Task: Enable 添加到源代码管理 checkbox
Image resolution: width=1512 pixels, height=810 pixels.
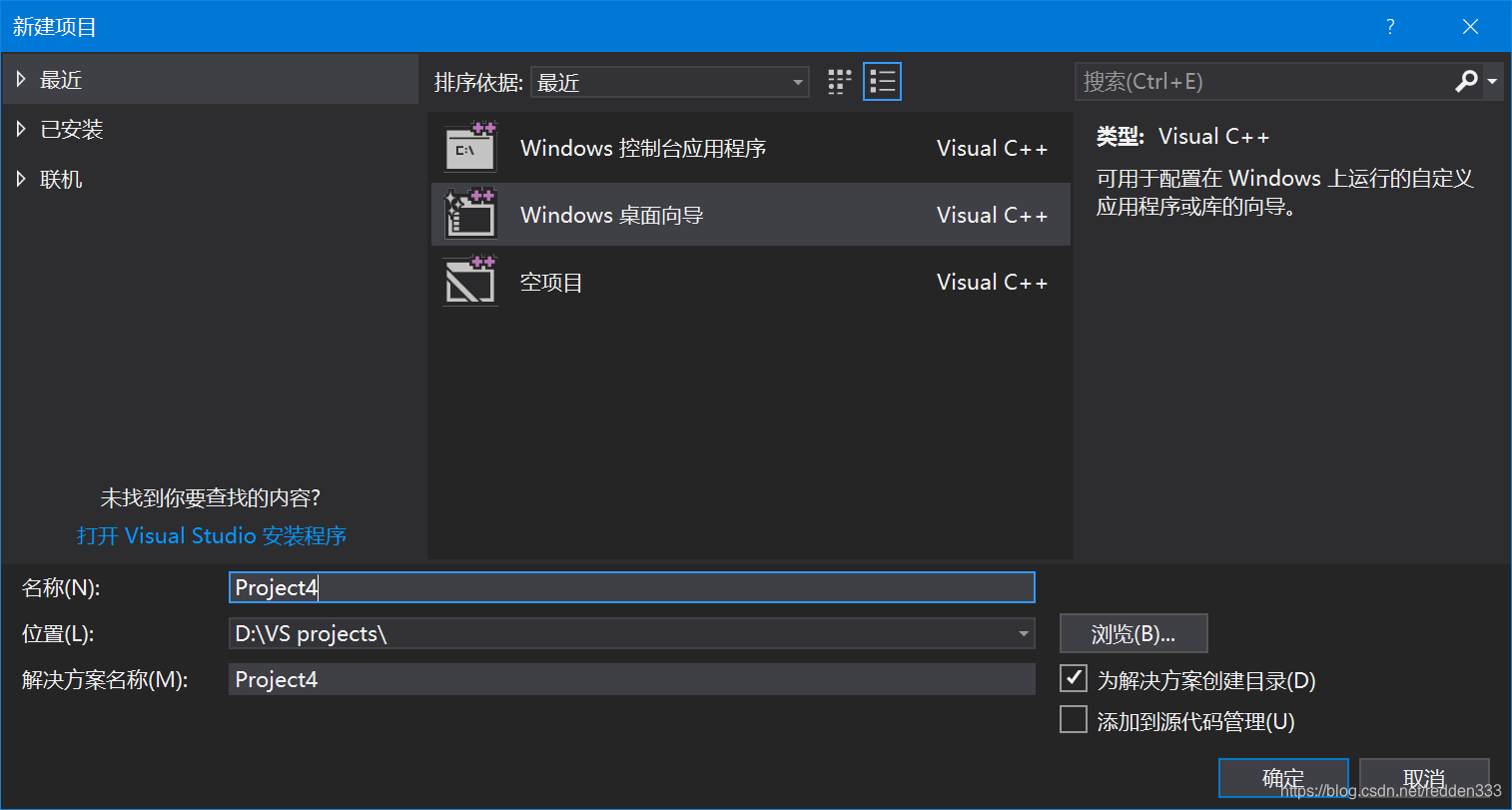Action: tap(1074, 720)
